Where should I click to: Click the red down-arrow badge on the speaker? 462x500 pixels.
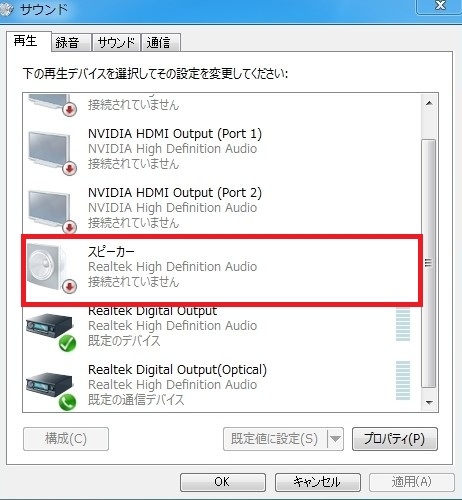click(70, 286)
